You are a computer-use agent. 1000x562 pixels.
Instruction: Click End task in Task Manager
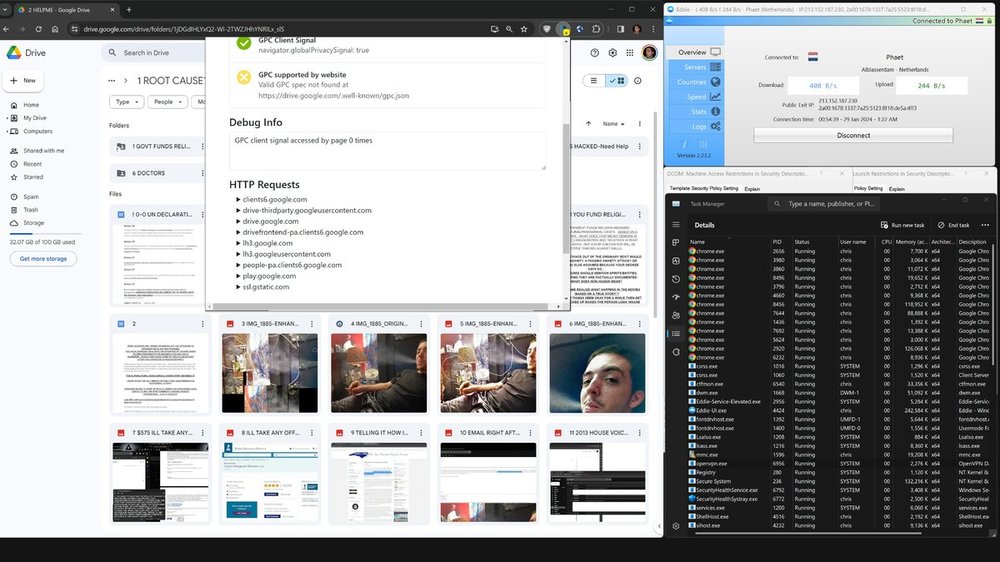(x=953, y=225)
